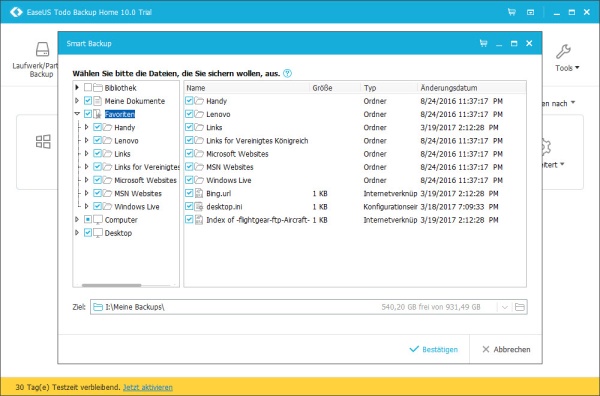Sort by Name column header

point(247,88)
